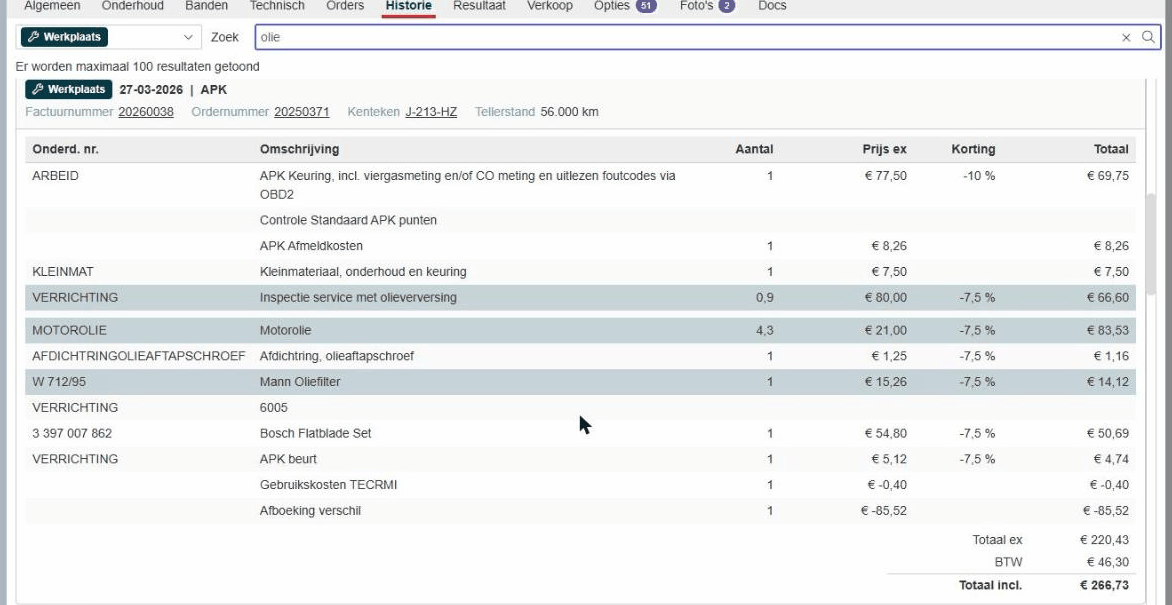Select the Afdichtring, olieaftapschroef description

click(337, 356)
